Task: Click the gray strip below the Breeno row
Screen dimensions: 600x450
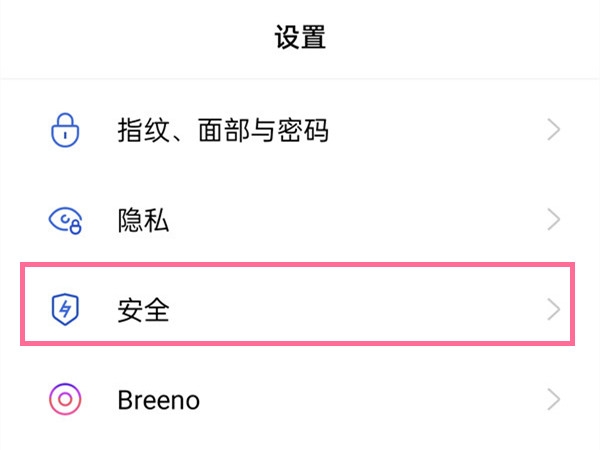Action: [x=300, y=445]
